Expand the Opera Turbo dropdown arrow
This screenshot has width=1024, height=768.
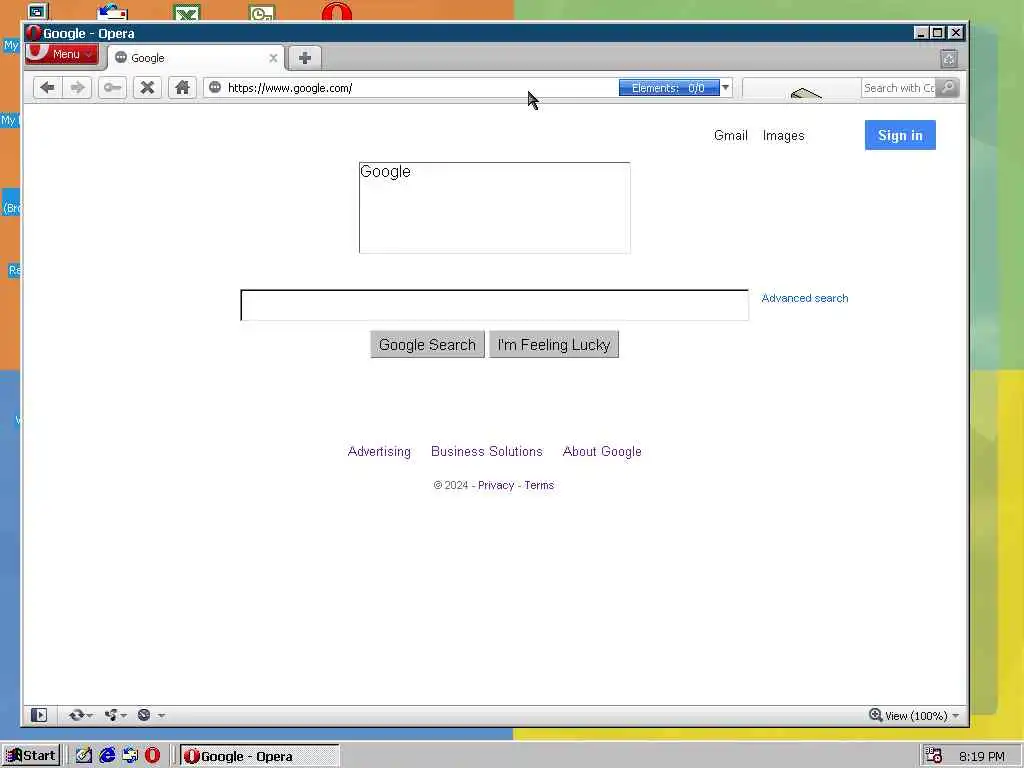pos(161,716)
